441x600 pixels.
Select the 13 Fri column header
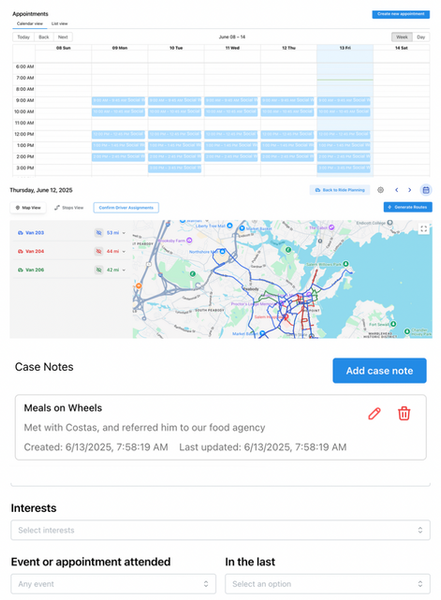click(x=345, y=48)
